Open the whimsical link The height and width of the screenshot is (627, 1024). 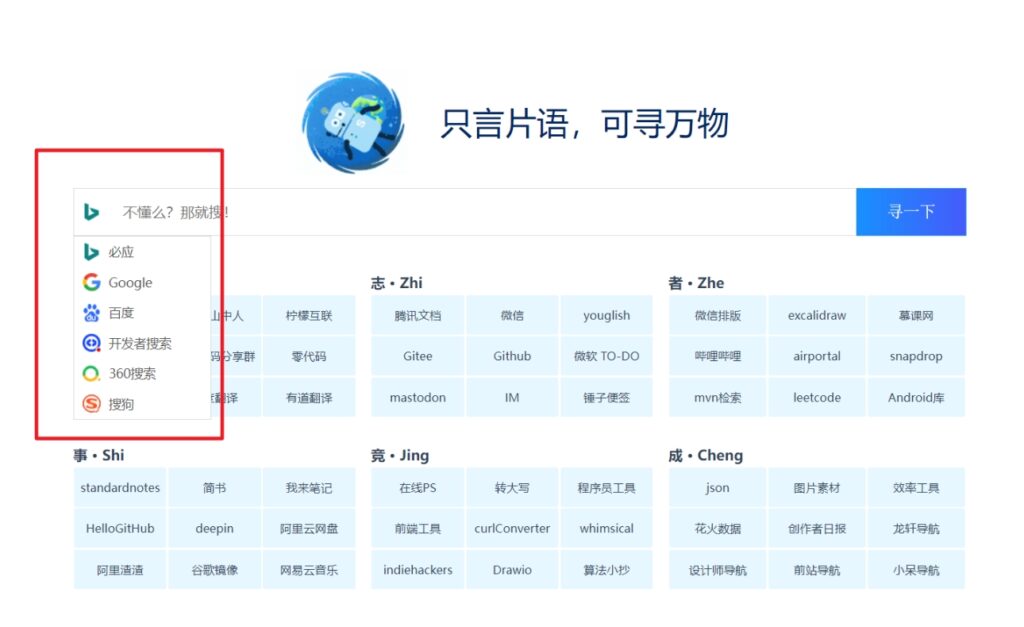click(x=607, y=528)
